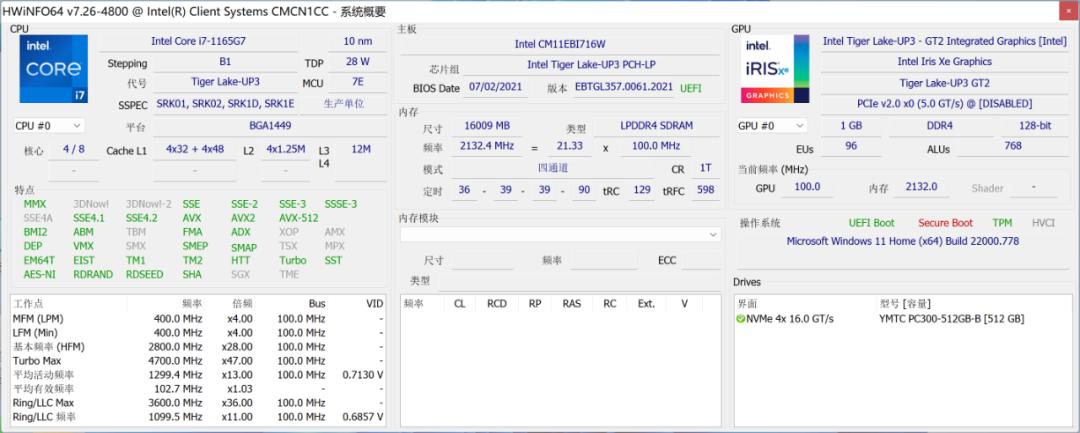Click the 16009 MB memory size value
Screen dimensions: 1080x433
(x=487, y=126)
